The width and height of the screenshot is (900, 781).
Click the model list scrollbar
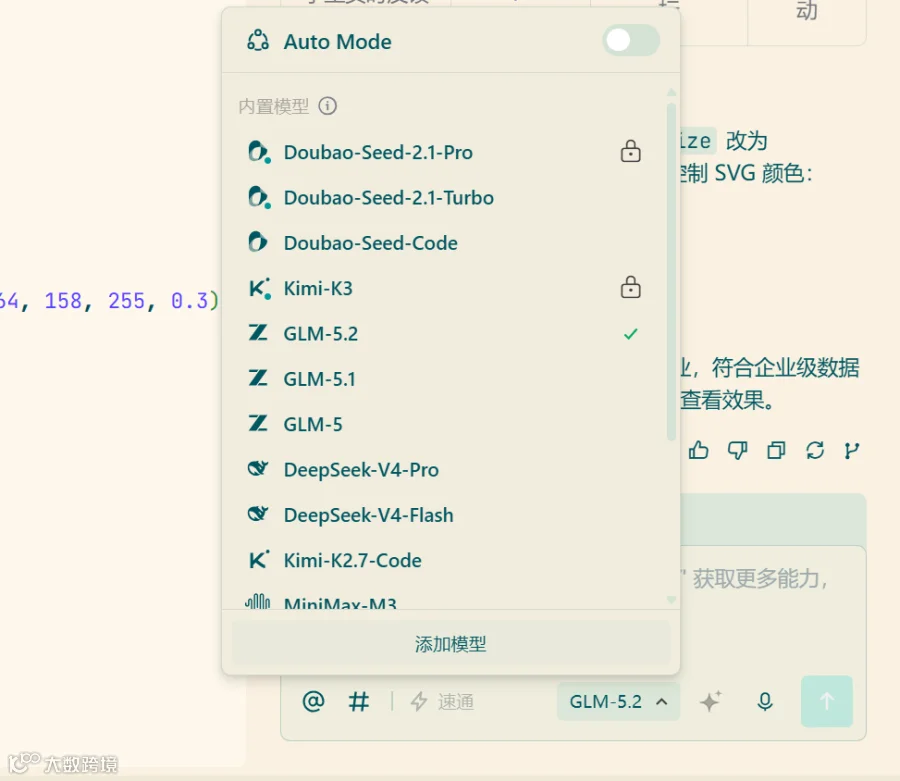coord(671,272)
